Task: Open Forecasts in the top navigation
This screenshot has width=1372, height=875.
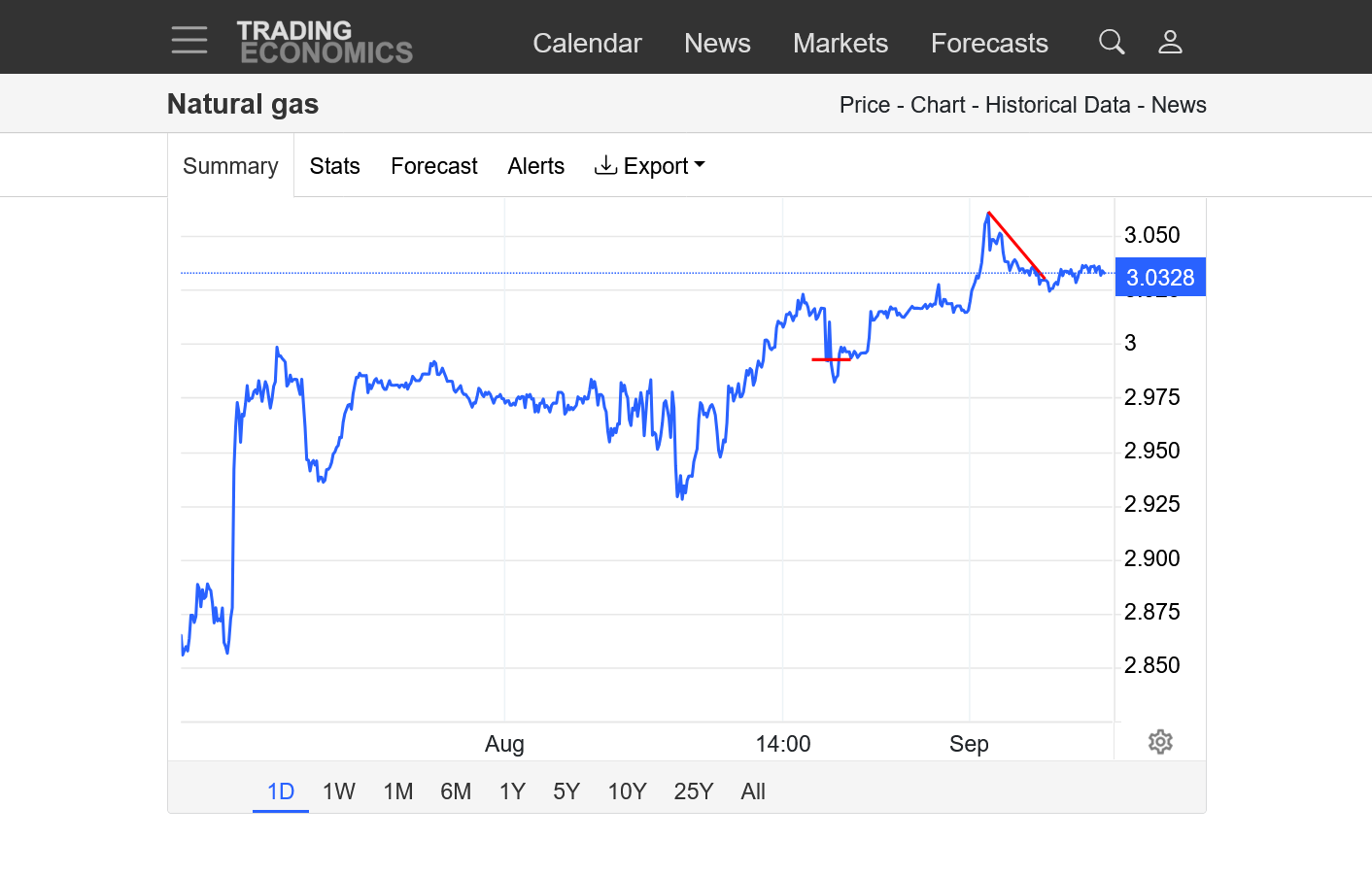Action: (x=989, y=43)
